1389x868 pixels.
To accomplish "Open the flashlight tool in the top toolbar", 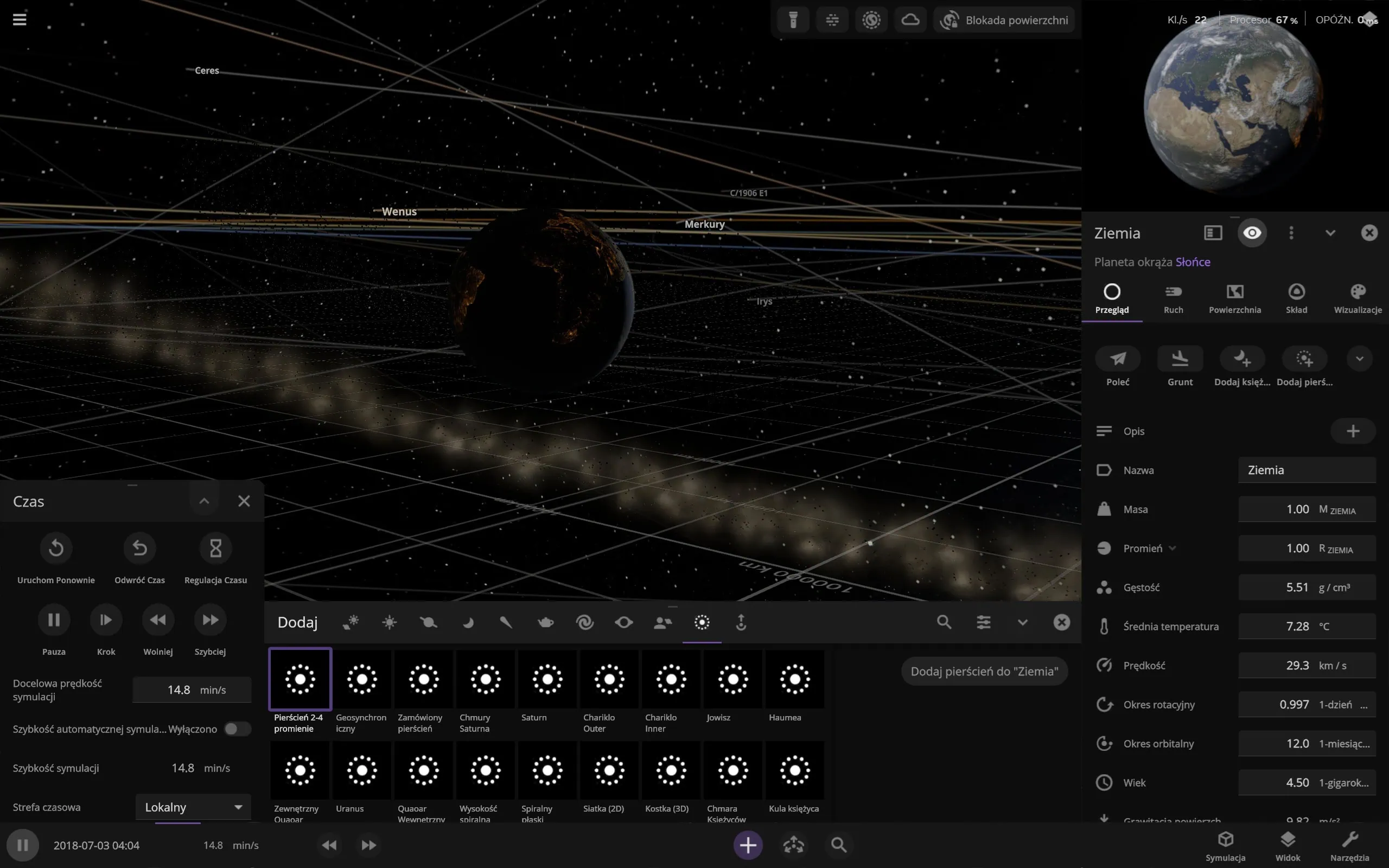I will click(794, 20).
